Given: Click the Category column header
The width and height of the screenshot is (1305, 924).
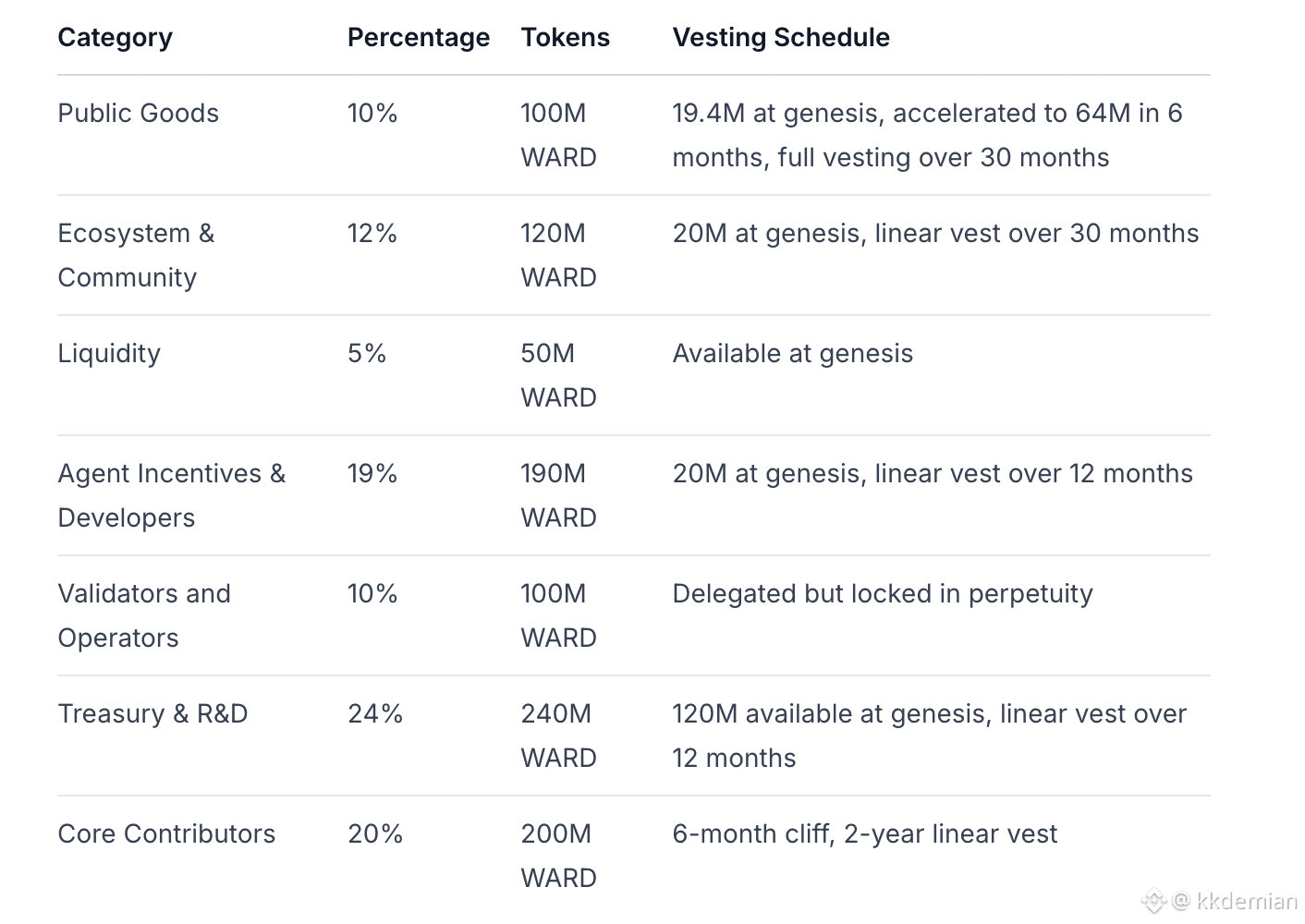Looking at the screenshot, I should point(115,38).
